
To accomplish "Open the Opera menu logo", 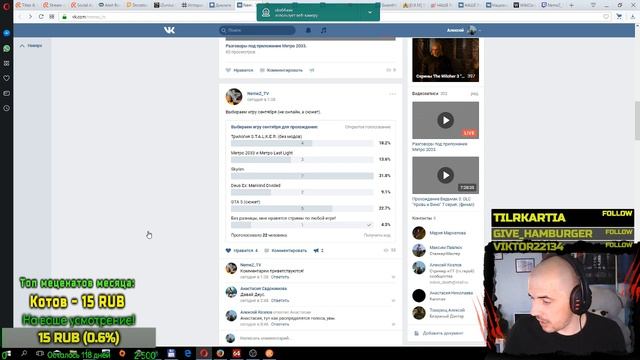I will (x=6, y=6).
